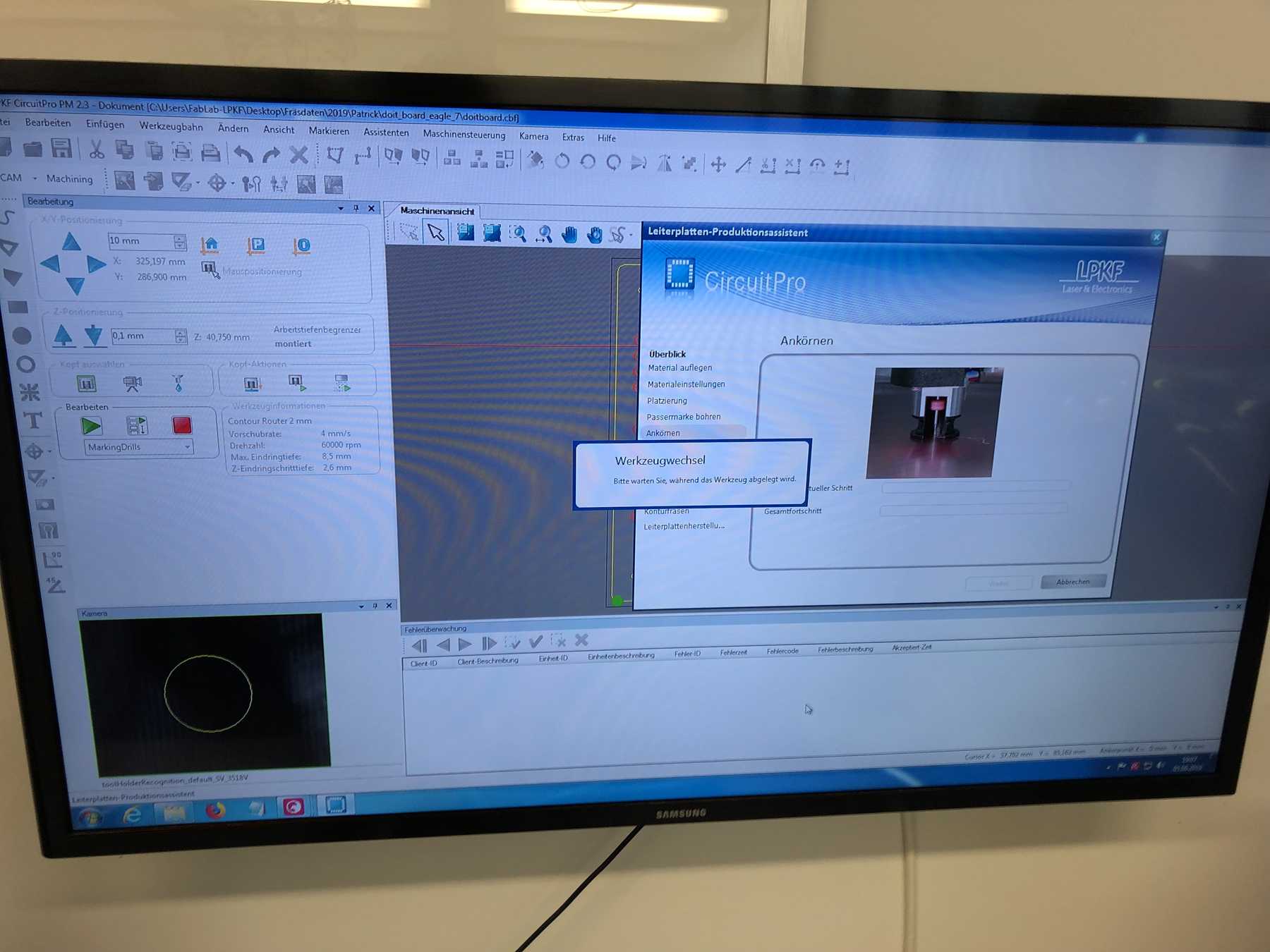Open the MarkingDrills phase dropdown
The height and width of the screenshot is (952, 1270).
pos(187,447)
